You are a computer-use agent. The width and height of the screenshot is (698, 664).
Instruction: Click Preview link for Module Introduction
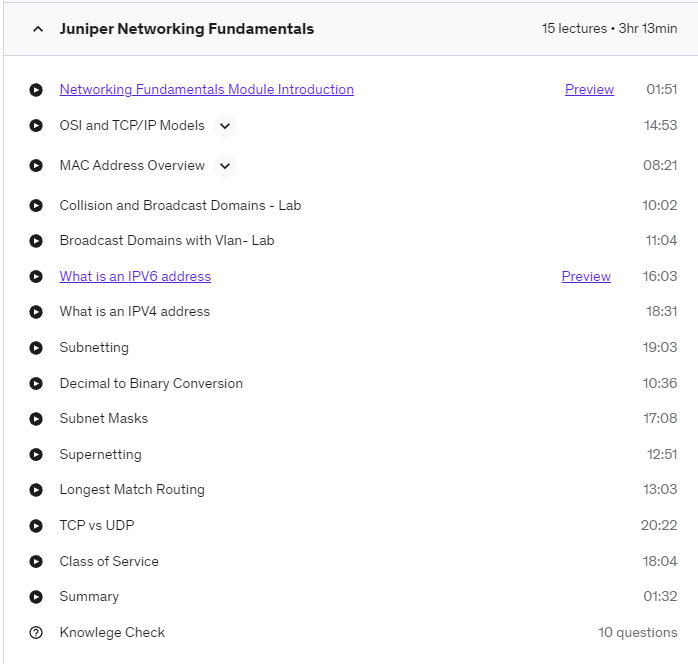coord(589,89)
